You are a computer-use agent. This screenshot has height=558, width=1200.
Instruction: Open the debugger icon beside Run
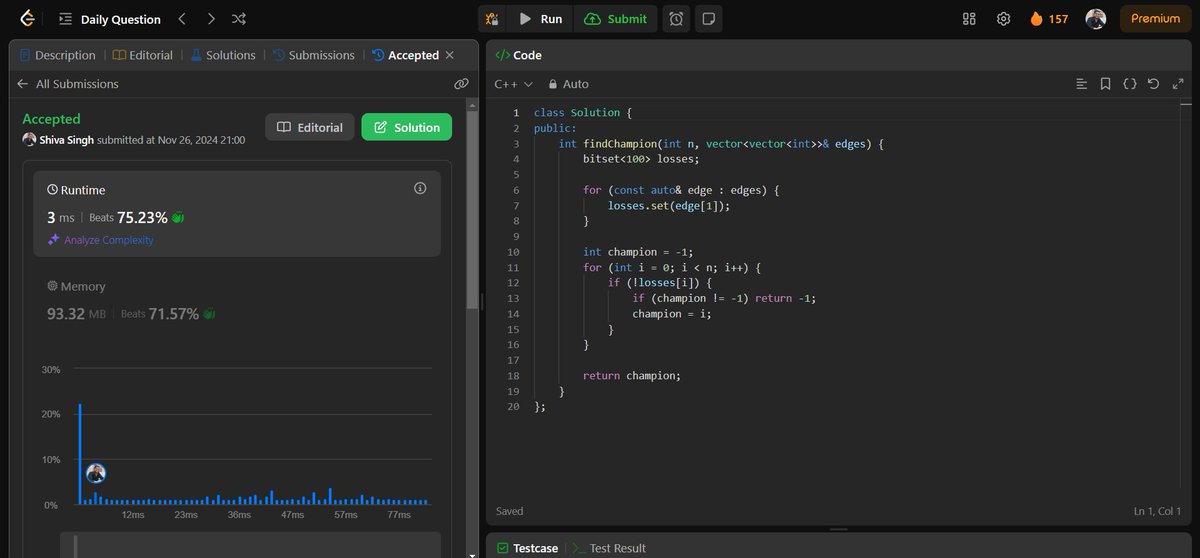(x=491, y=19)
